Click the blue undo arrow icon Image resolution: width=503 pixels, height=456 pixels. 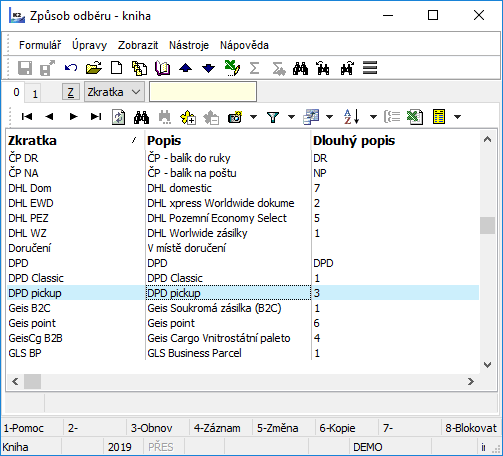[x=71, y=68]
